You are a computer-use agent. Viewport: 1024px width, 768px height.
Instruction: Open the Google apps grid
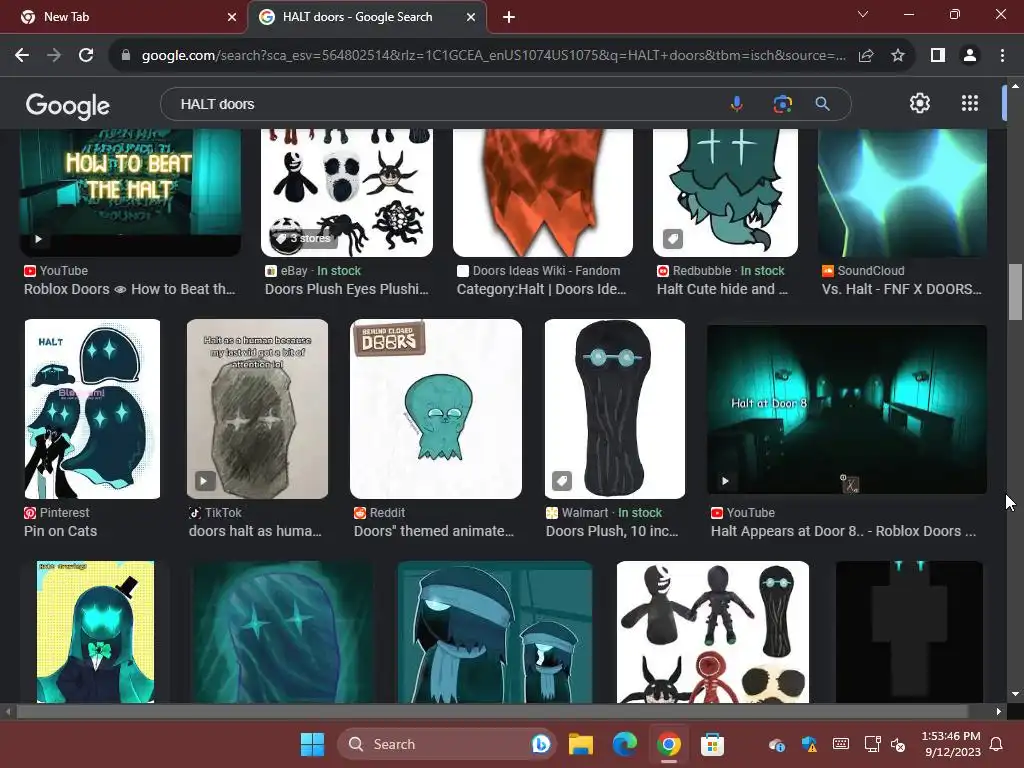click(x=970, y=103)
